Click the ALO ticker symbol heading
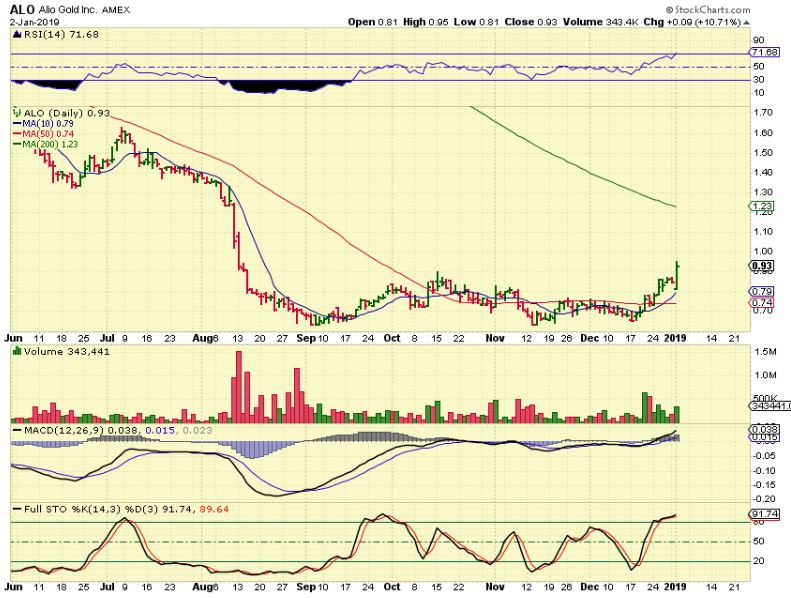791x598 pixels. click(x=21, y=10)
